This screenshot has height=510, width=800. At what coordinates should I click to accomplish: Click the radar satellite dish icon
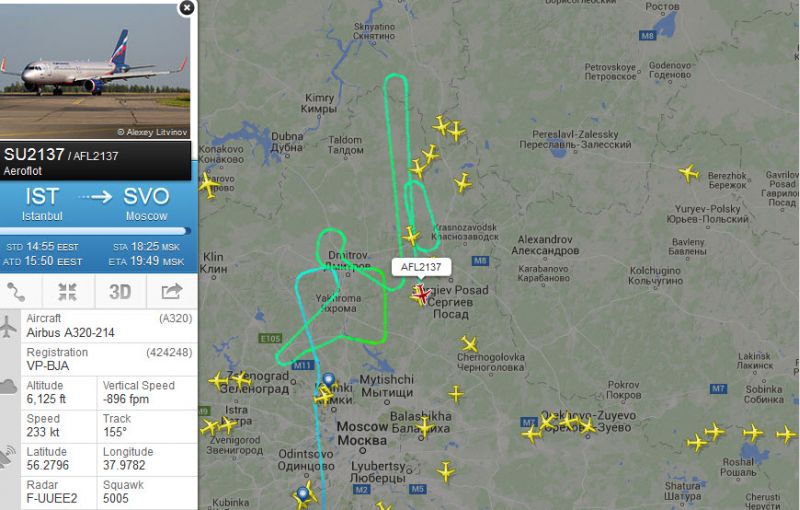[x=7, y=457]
